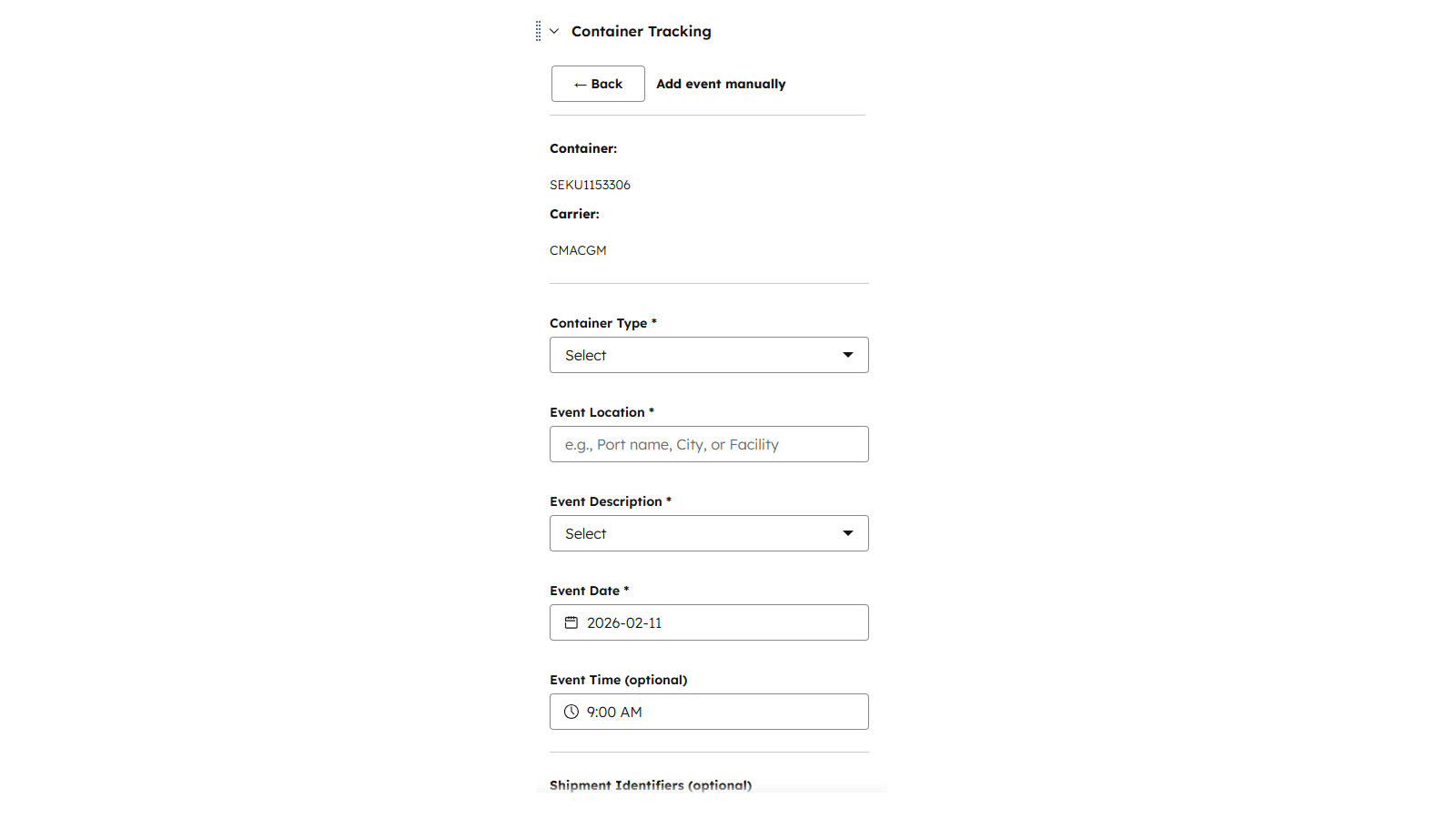
Task: Click the Container Type caret arrow
Action: tap(848, 355)
